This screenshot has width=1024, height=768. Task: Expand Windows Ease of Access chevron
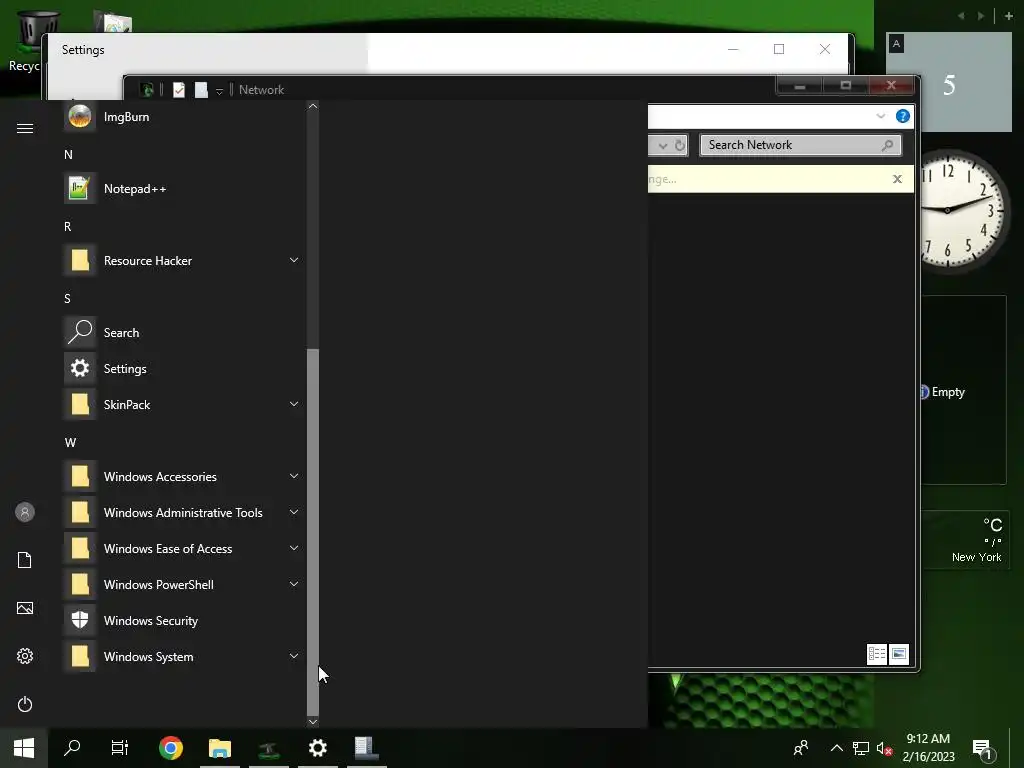294,547
